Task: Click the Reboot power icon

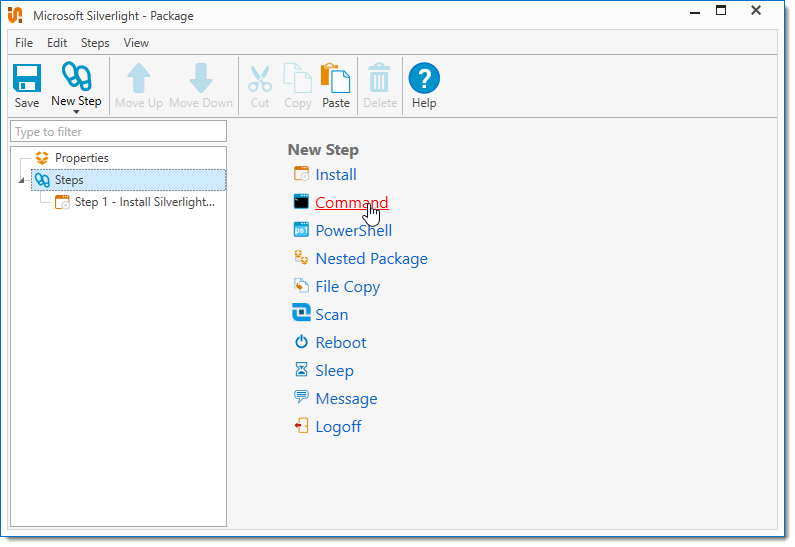Action: (x=301, y=342)
